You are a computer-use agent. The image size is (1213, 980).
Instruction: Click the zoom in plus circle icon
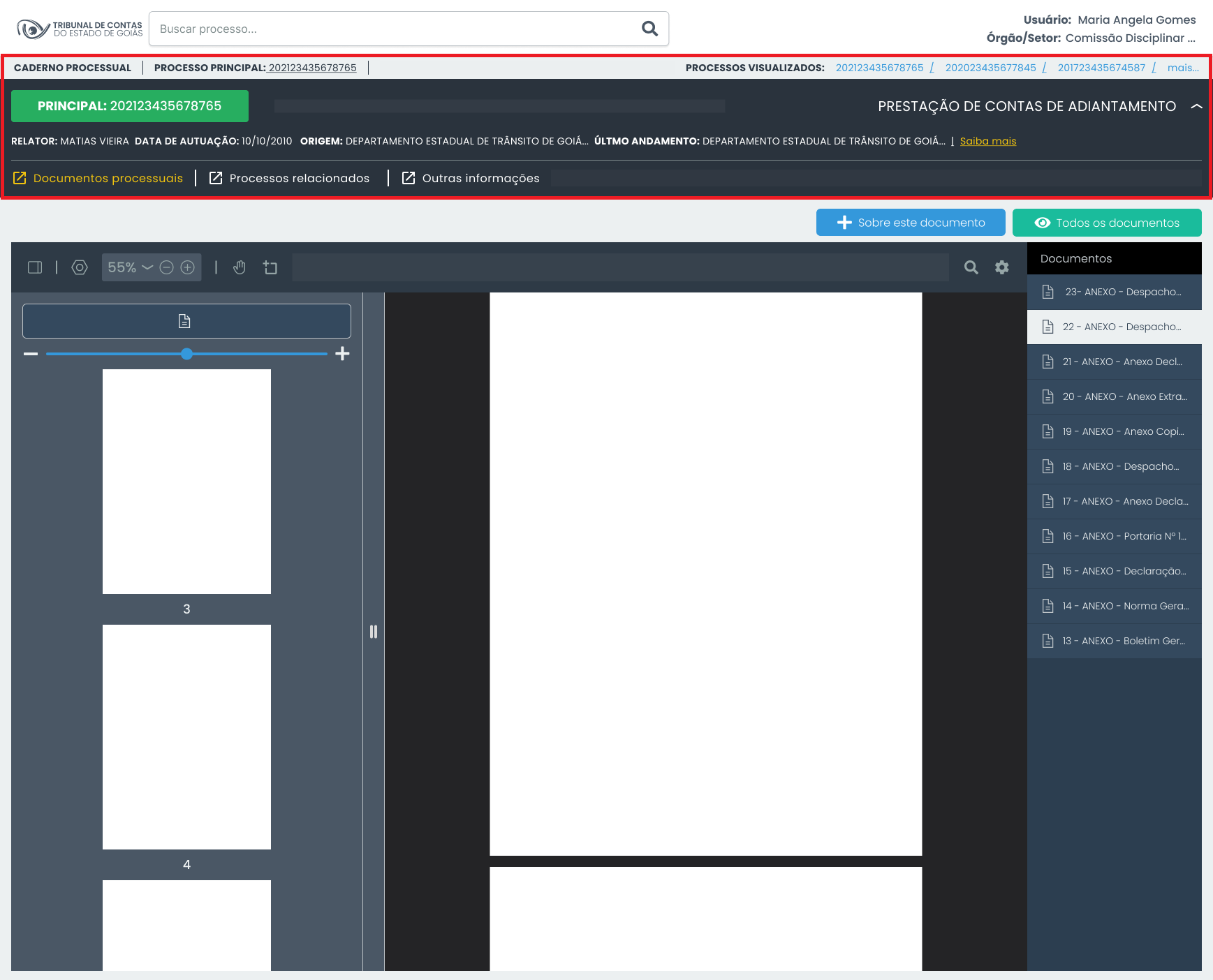tap(188, 267)
